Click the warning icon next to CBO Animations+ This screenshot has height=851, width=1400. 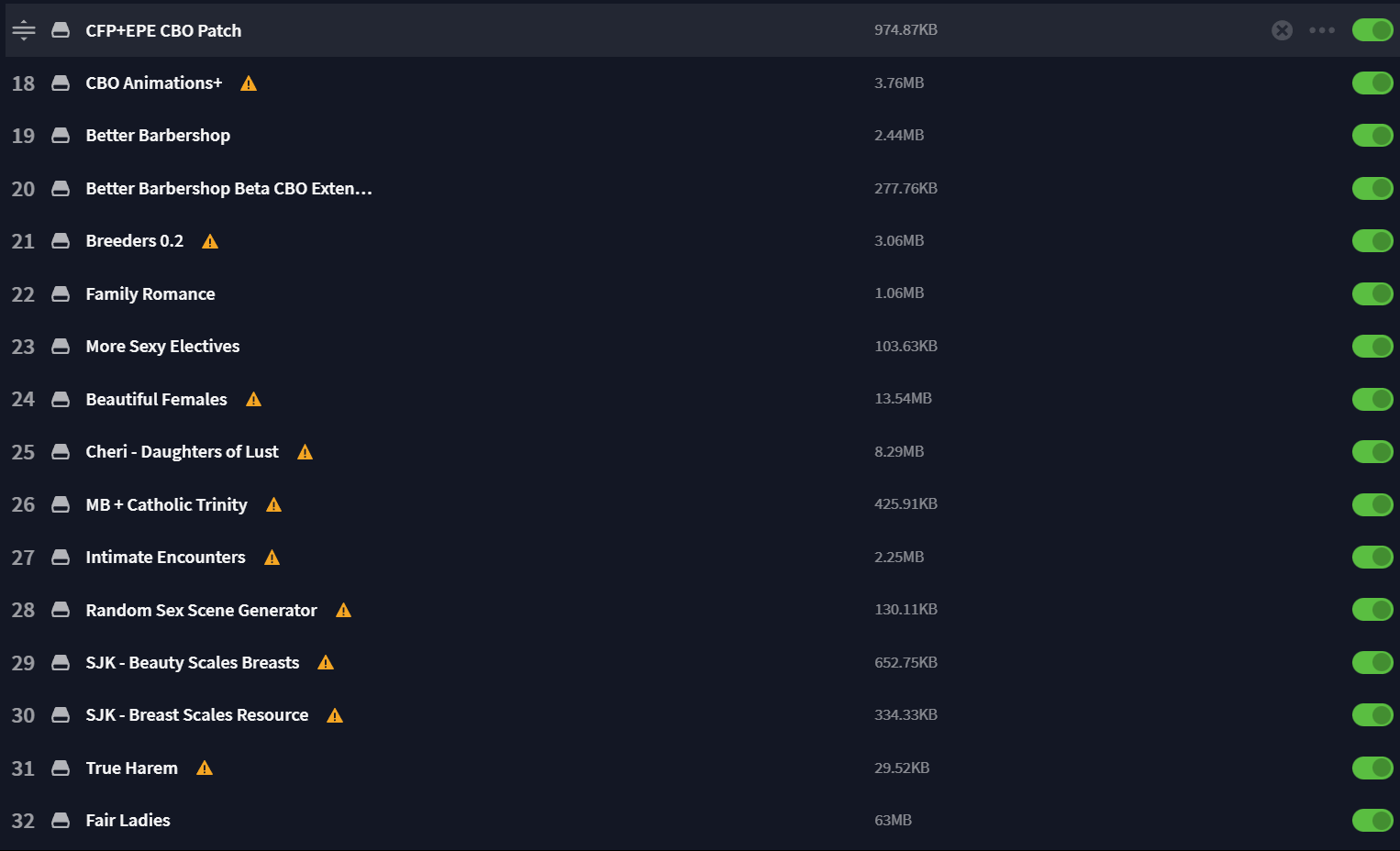pos(249,83)
